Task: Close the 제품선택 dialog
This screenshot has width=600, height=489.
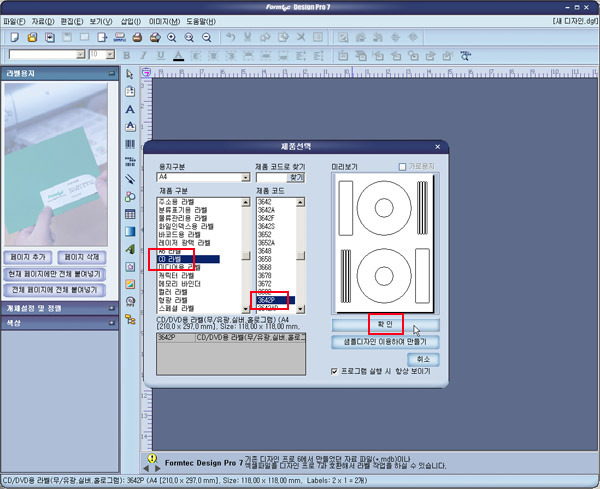Action: (438, 147)
